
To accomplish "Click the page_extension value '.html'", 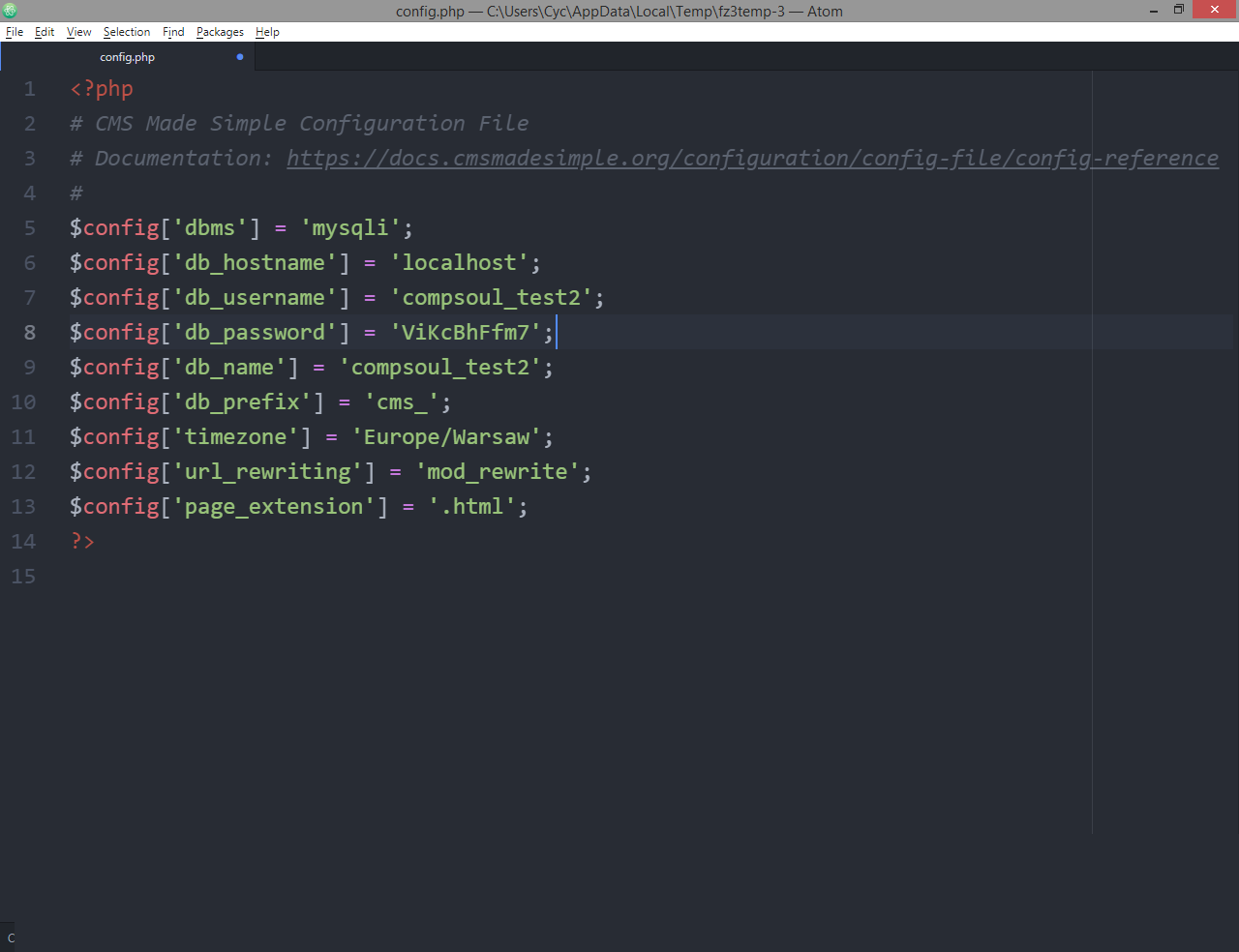I will click(477, 506).
